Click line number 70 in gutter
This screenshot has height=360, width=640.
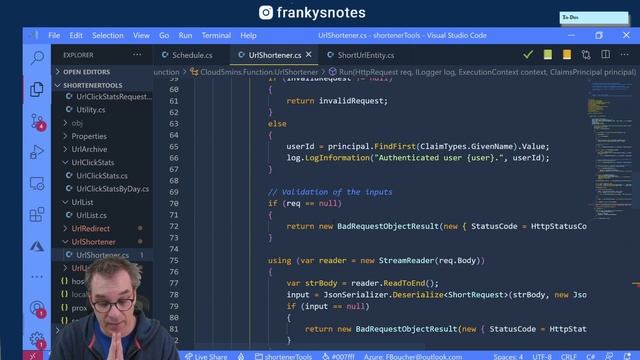(x=174, y=203)
